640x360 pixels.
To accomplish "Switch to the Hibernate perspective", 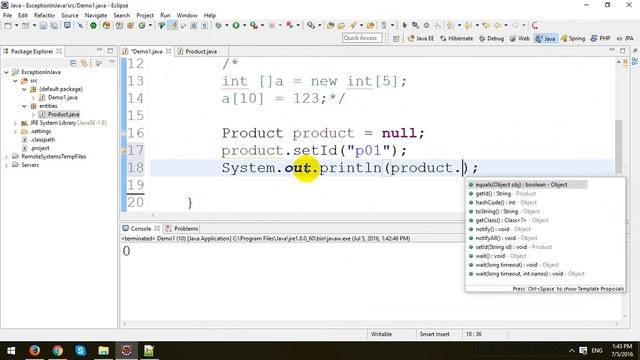I will 456,38.
